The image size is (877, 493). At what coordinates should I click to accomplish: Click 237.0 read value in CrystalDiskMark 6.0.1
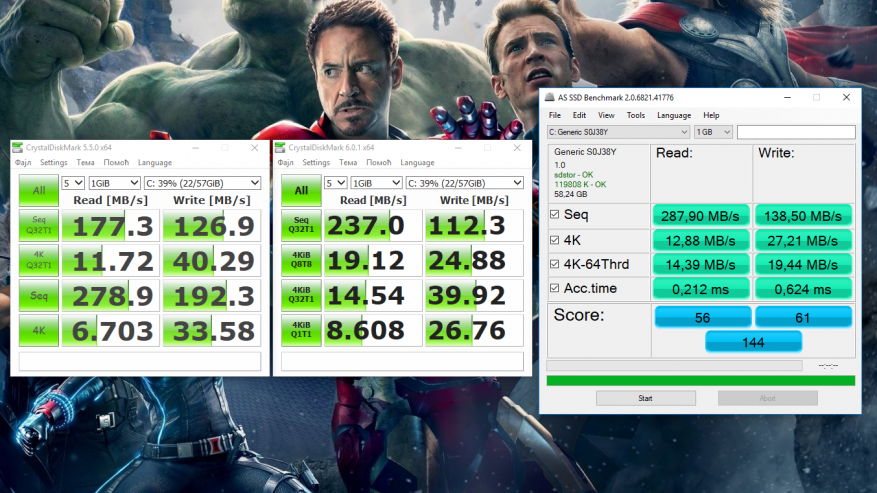point(373,226)
